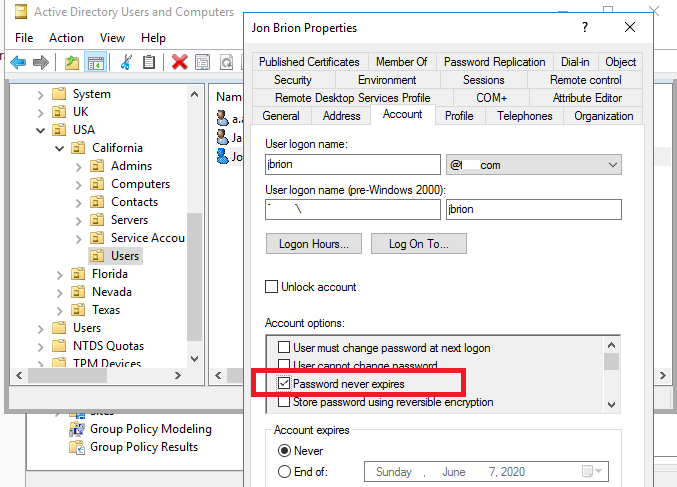Expand the Computers tree node
Screen dimensions: 677x487
[x=79, y=185]
